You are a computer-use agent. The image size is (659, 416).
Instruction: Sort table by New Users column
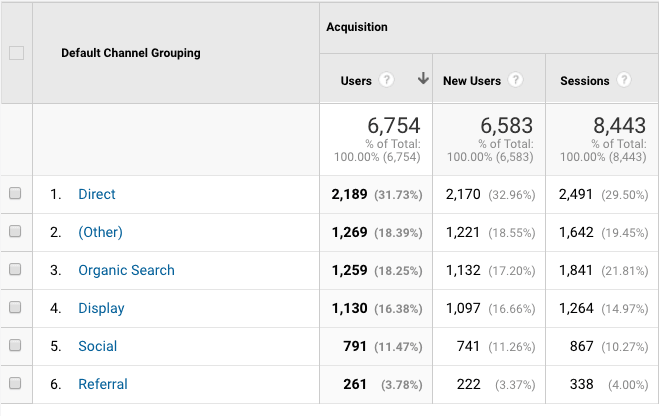(x=472, y=81)
